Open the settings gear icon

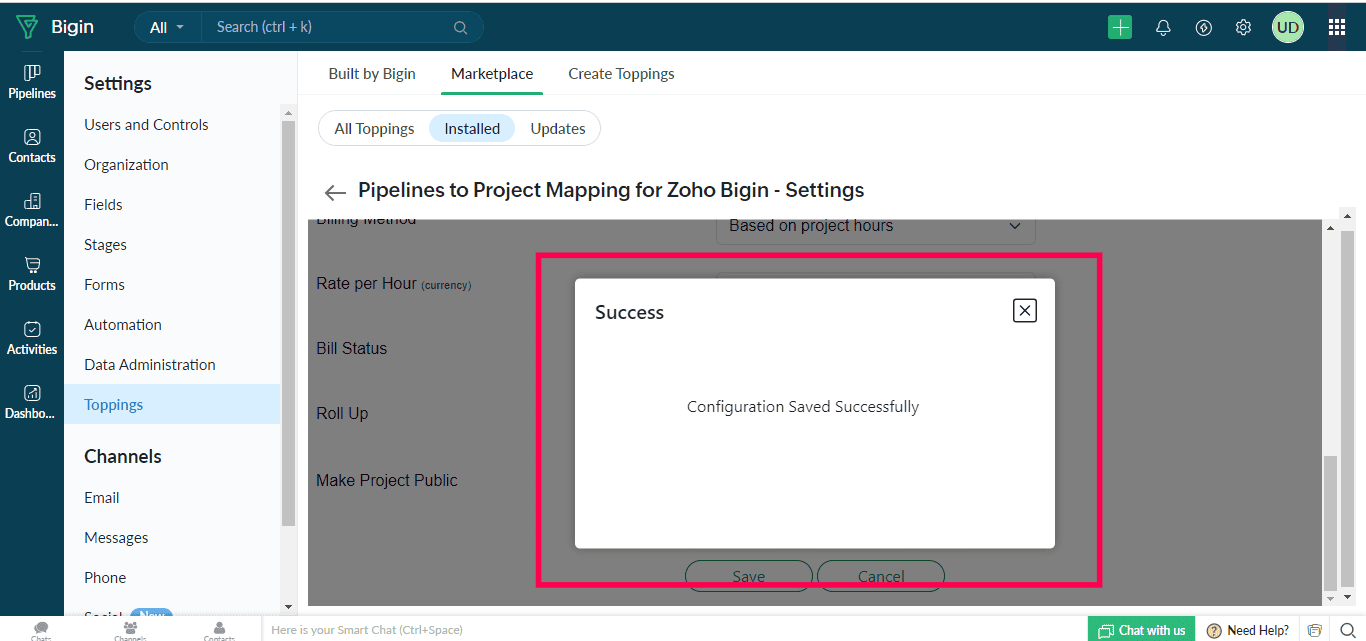(1243, 28)
